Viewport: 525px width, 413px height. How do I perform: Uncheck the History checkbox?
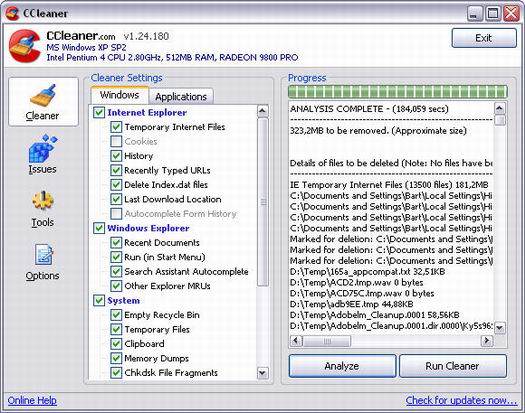click(x=116, y=156)
